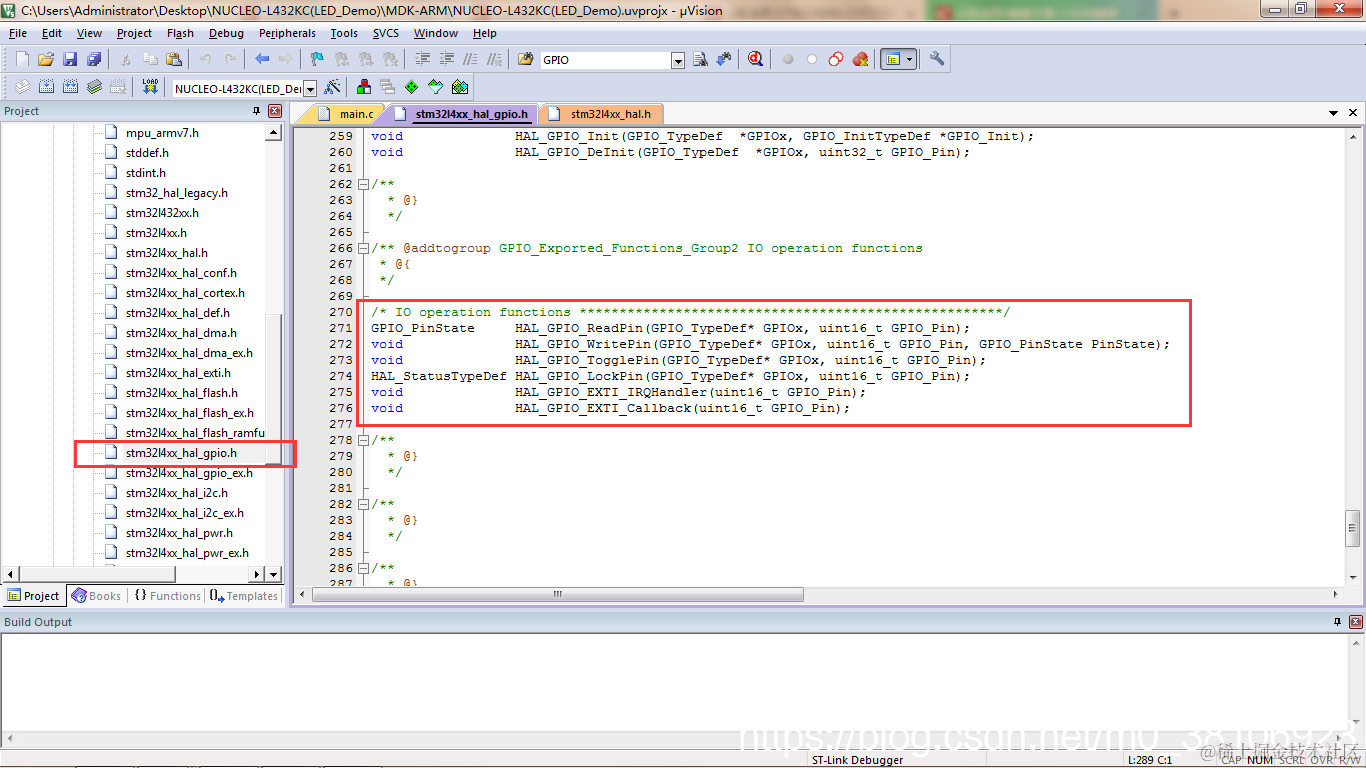
Task: Collapse the fold marker at line 278
Action: [x=363, y=440]
